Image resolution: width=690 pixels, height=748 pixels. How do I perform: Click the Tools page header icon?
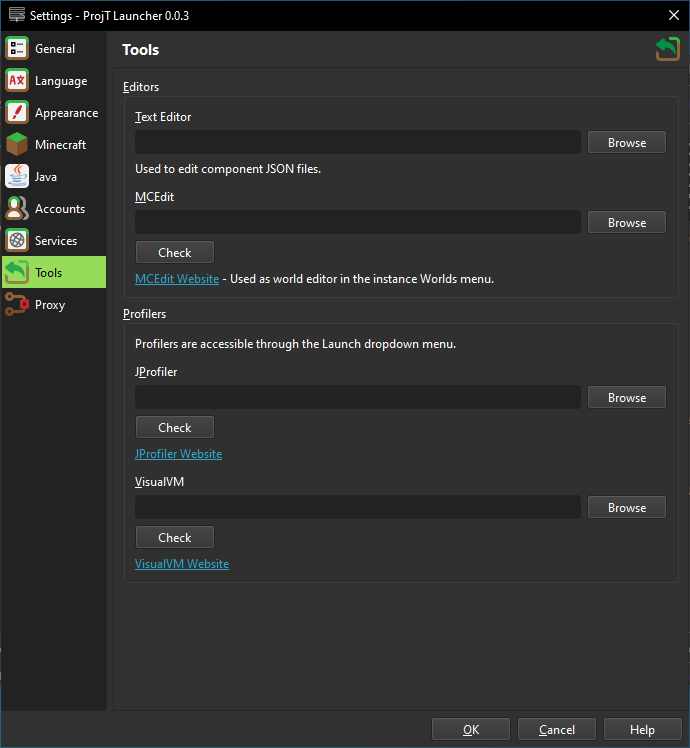(x=668, y=49)
